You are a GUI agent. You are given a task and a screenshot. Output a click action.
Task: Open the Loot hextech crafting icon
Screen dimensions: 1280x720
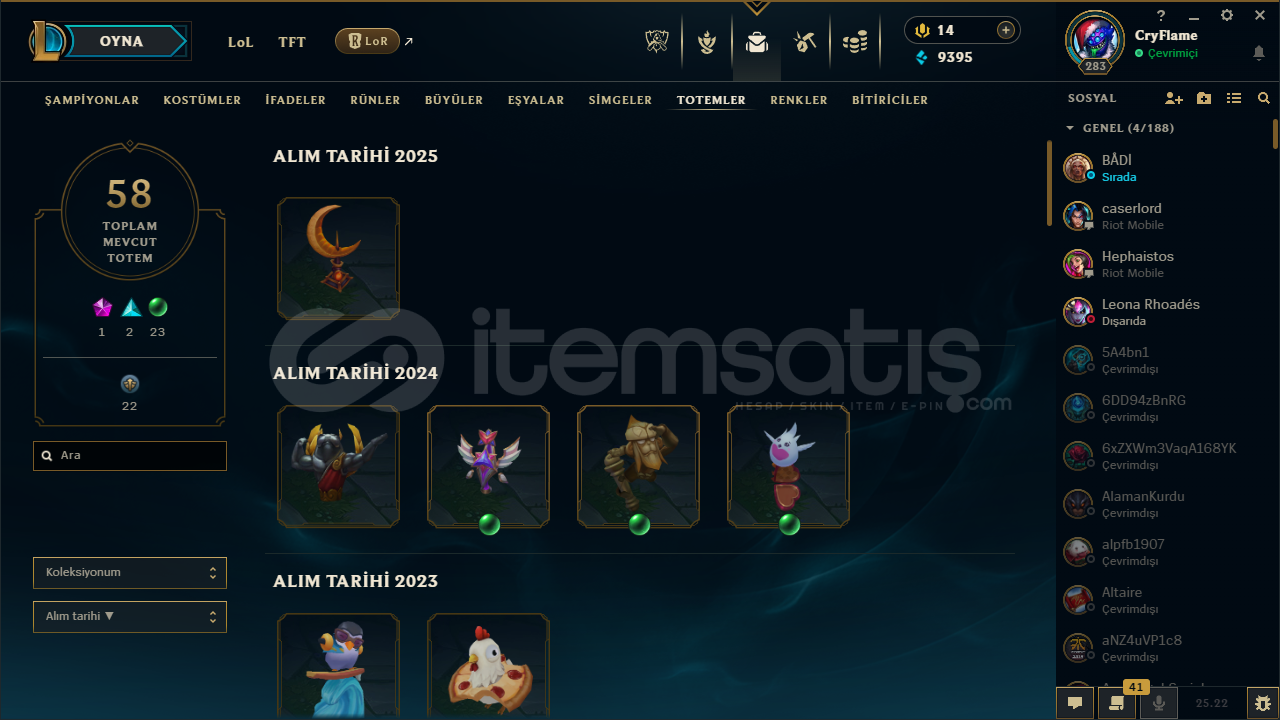coord(805,42)
